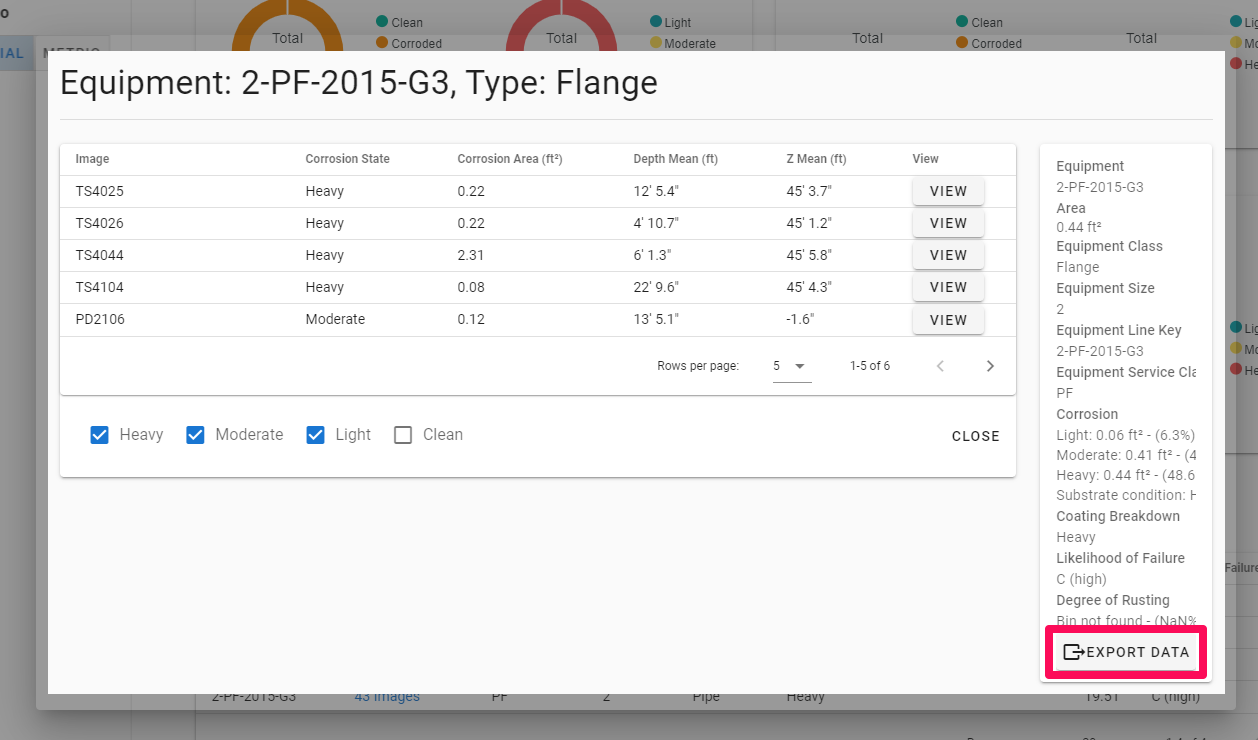Open the view for image TS4044

point(948,255)
